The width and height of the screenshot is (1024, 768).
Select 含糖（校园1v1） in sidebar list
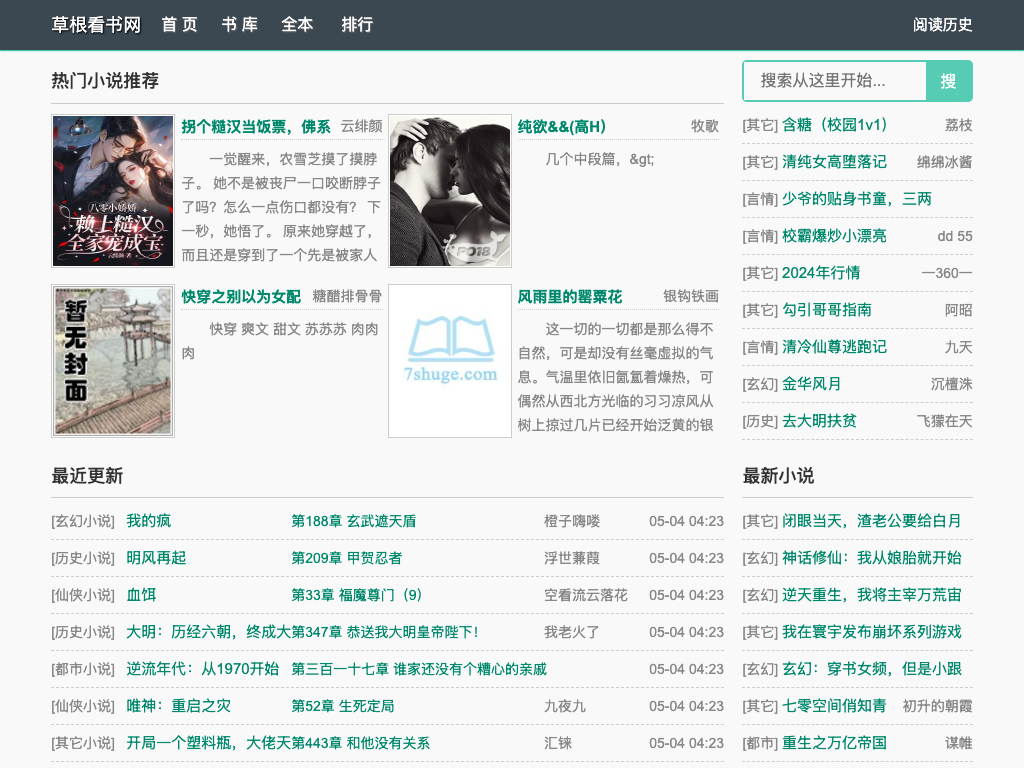835,125
